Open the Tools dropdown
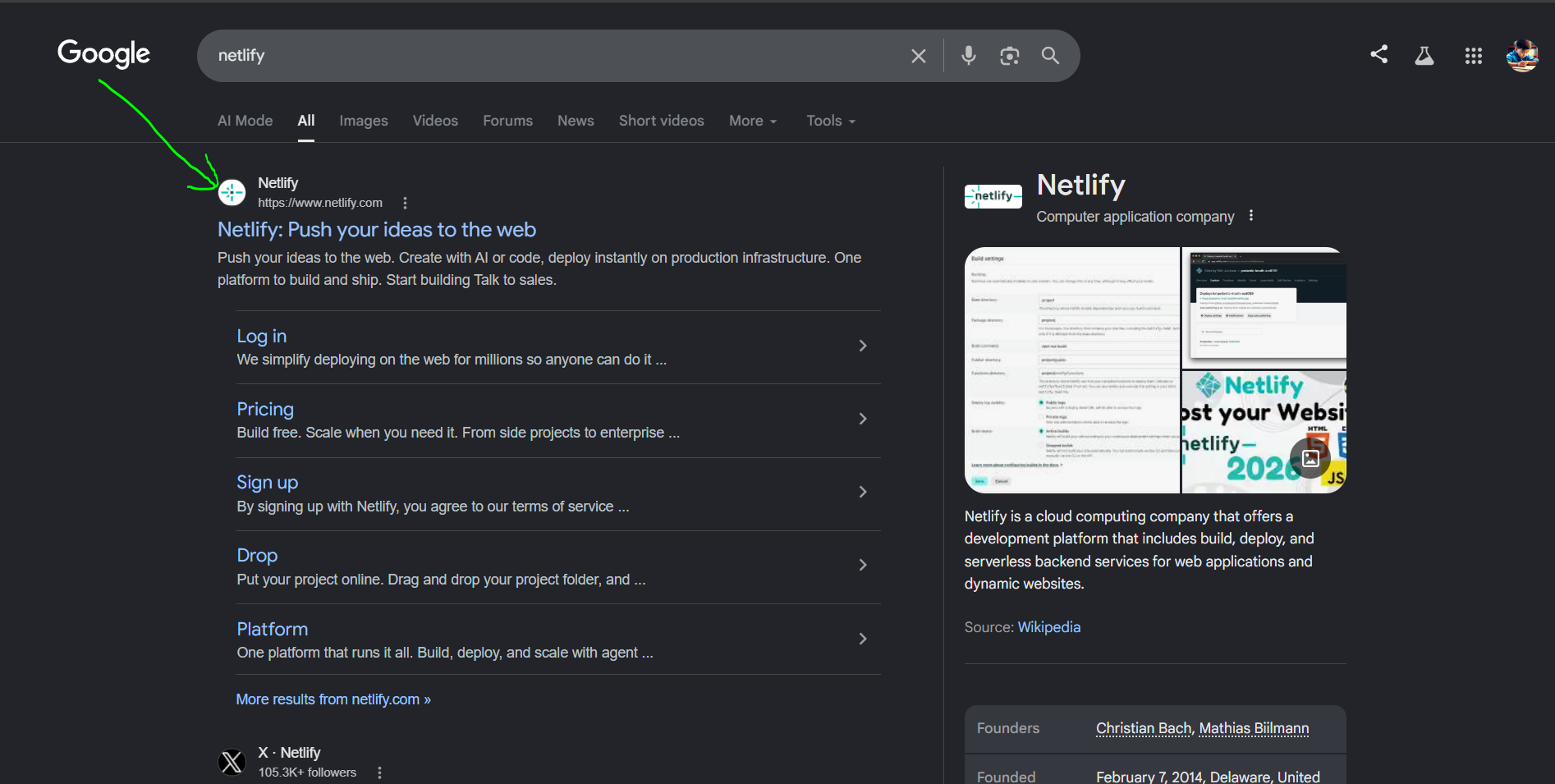The width and height of the screenshot is (1555, 784). 831,121
